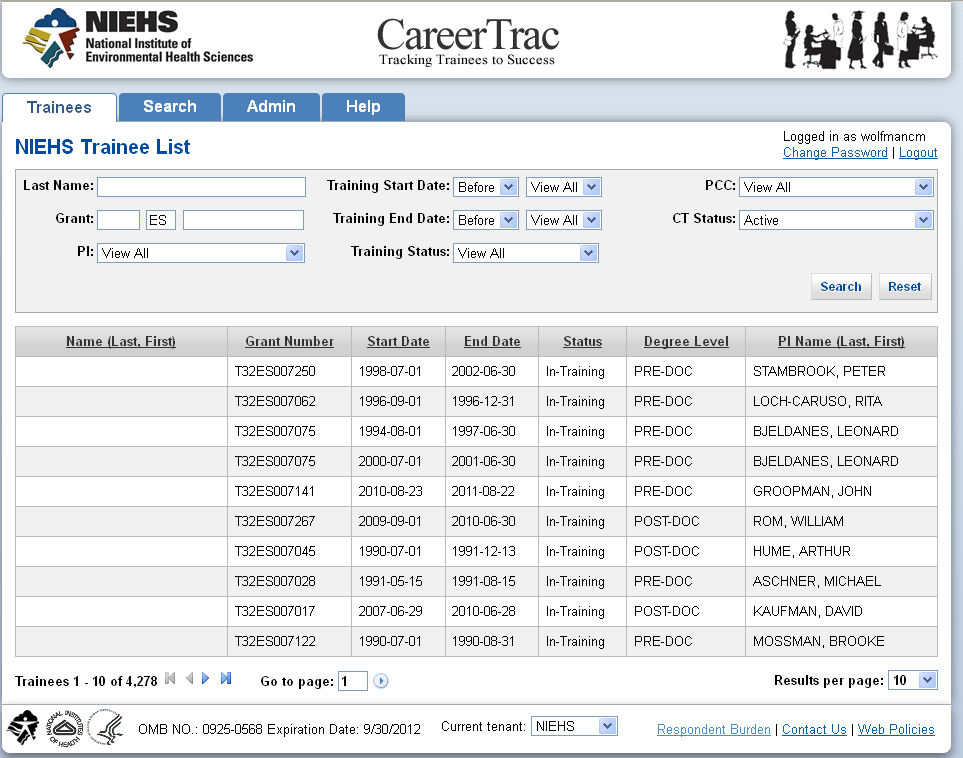Open the Contact Us link
Image resolution: width=963 pixels, height=758 pixels.
point(814,729)
